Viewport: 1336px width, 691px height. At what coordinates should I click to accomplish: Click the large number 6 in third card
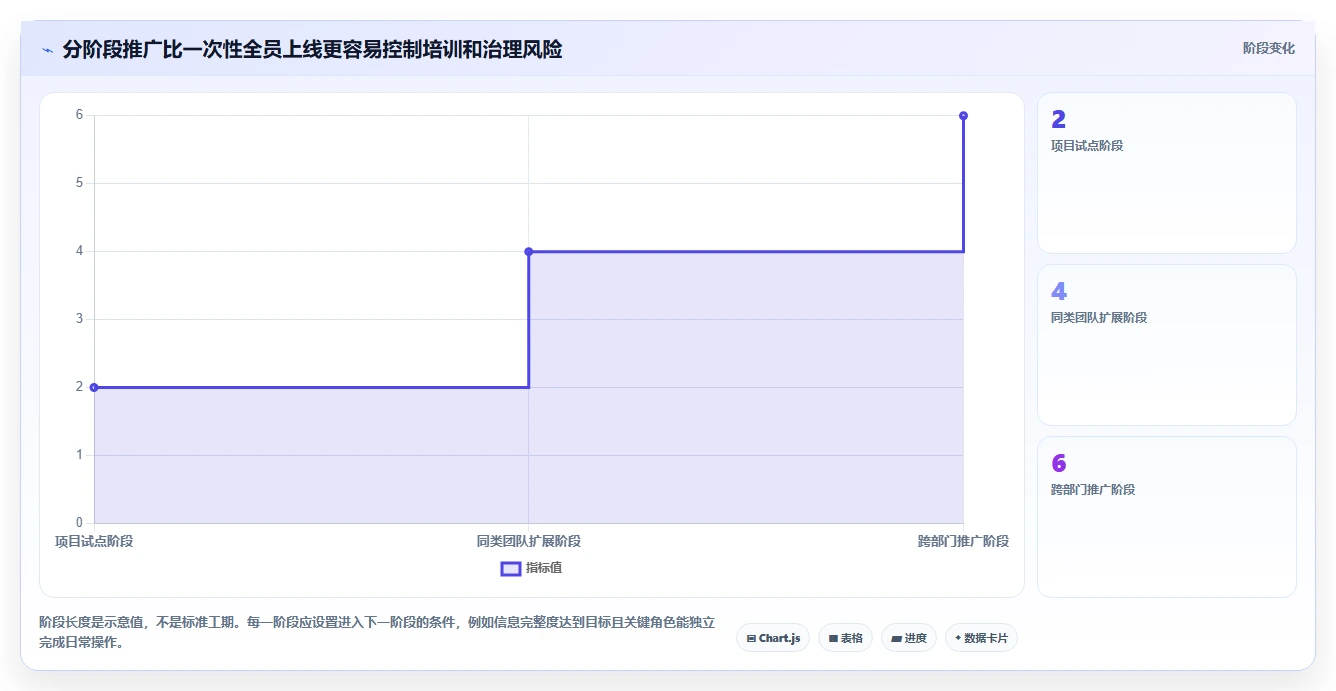1059,464
